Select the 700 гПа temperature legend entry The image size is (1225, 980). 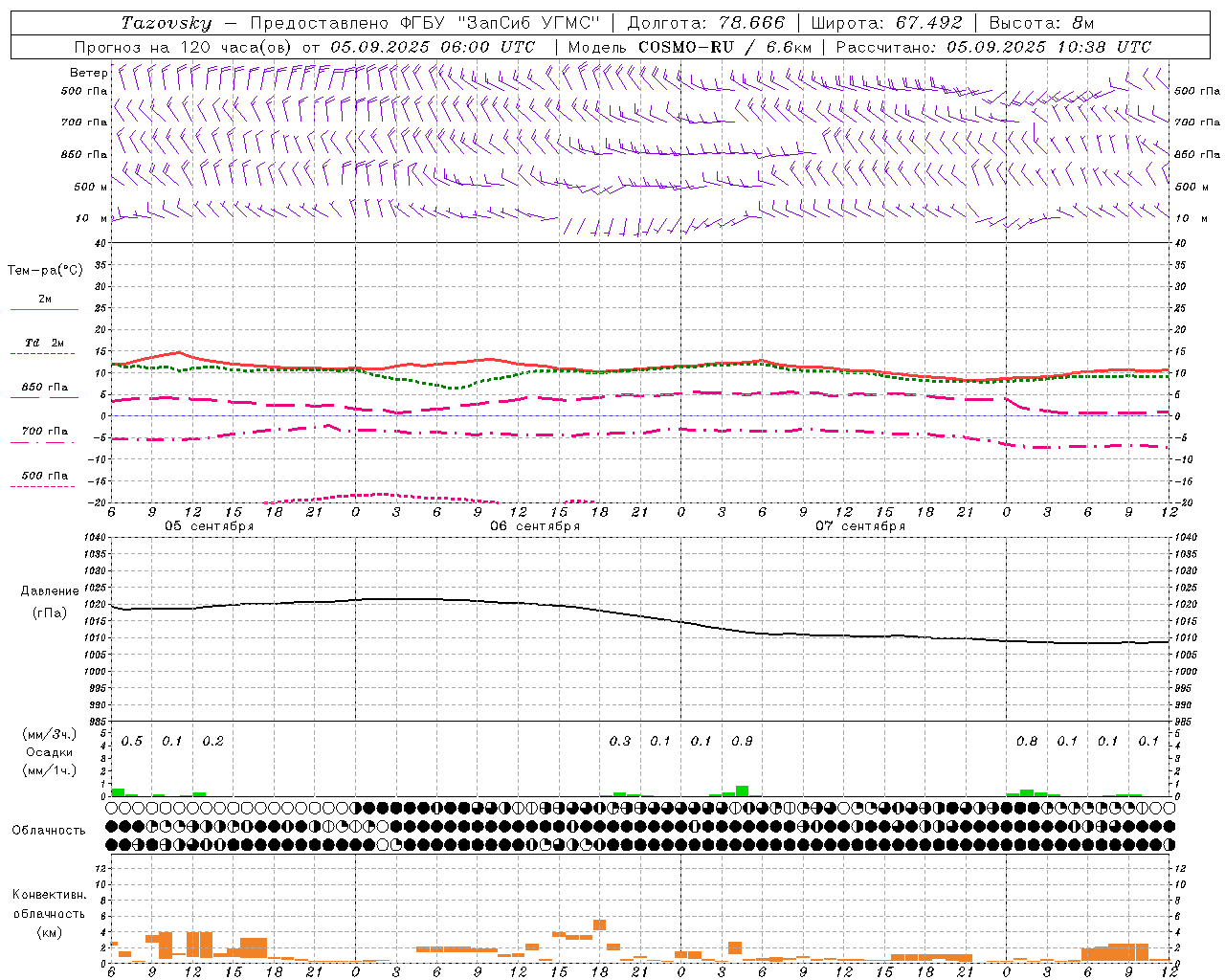[45, 432]
